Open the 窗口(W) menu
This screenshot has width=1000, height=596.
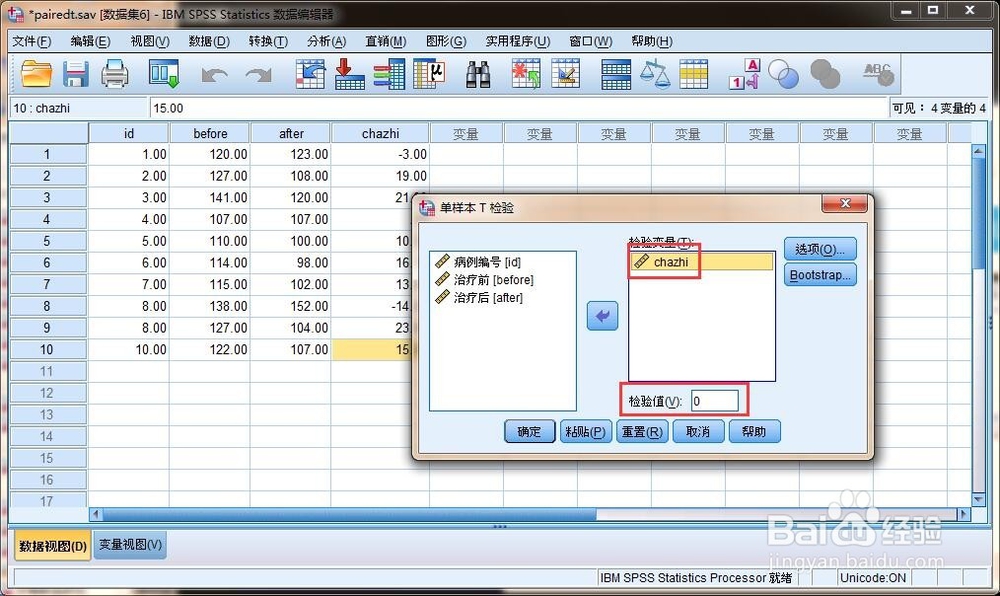pos(590,41)
